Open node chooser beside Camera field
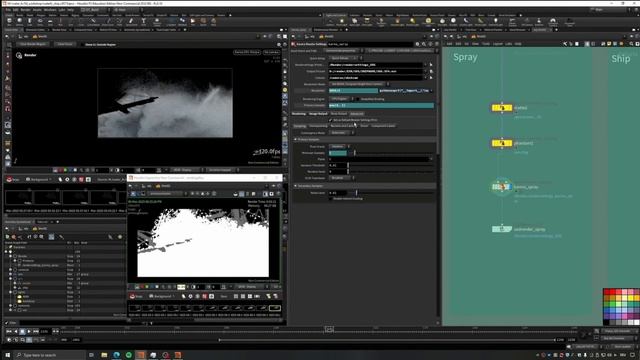This screenshot has width=640, height=360. tap(431, 78)
